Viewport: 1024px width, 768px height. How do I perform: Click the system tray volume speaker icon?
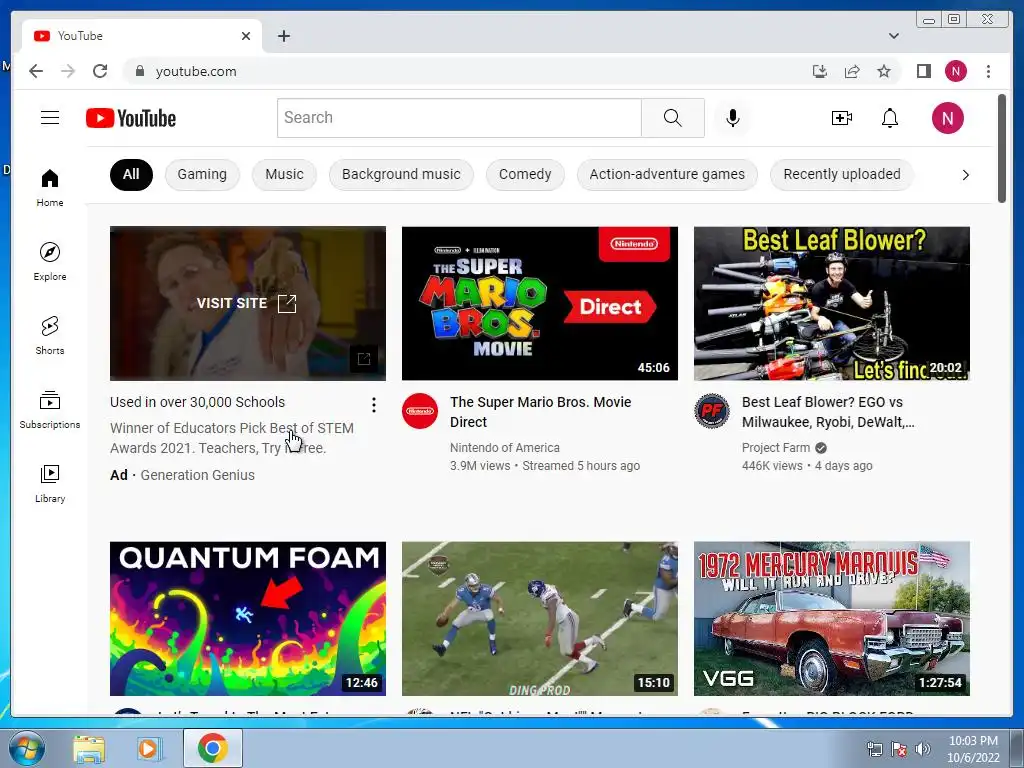[x=923, y=749]
